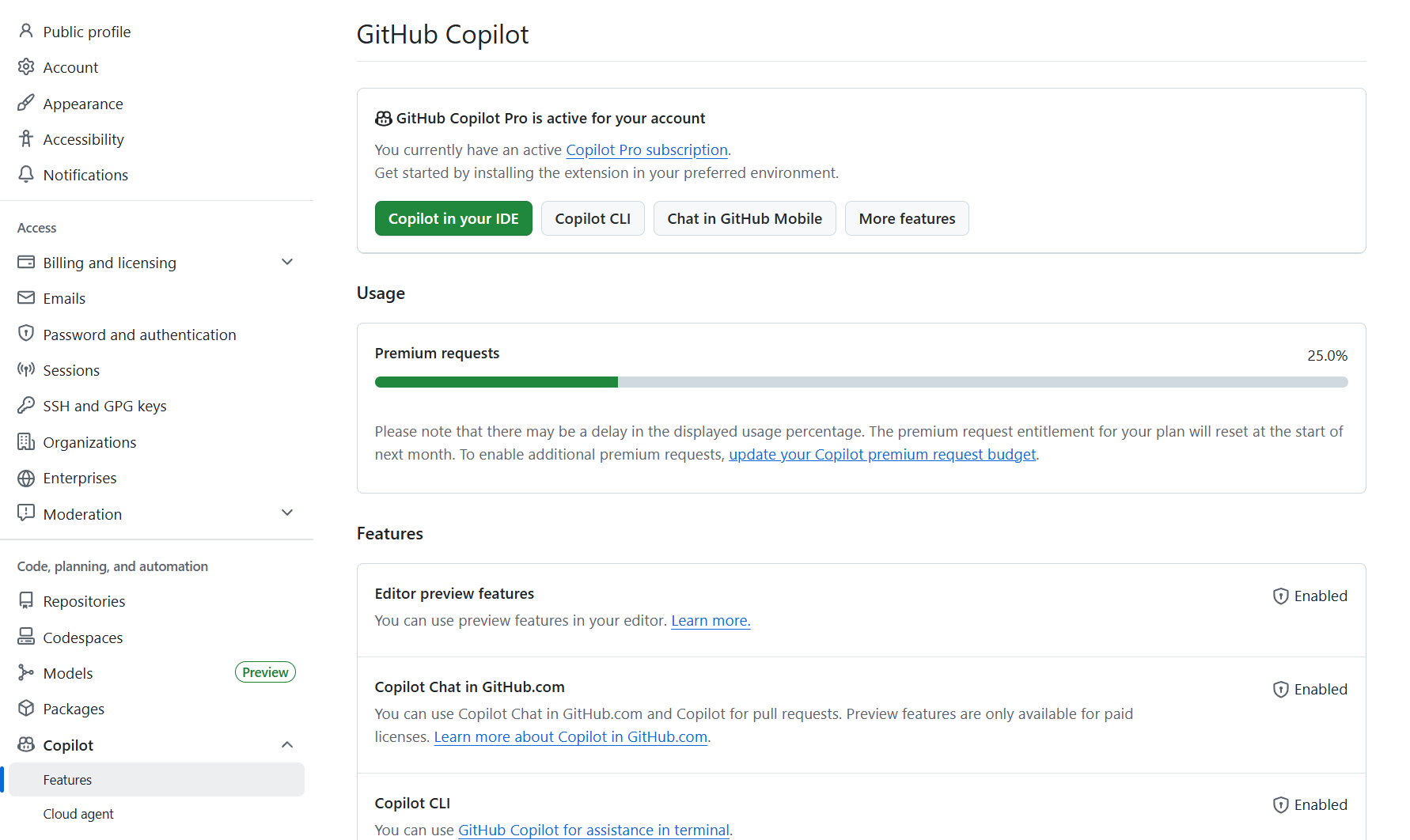1410x840 pixels.
Task: Open Packages settings
Action: (157, 709)
